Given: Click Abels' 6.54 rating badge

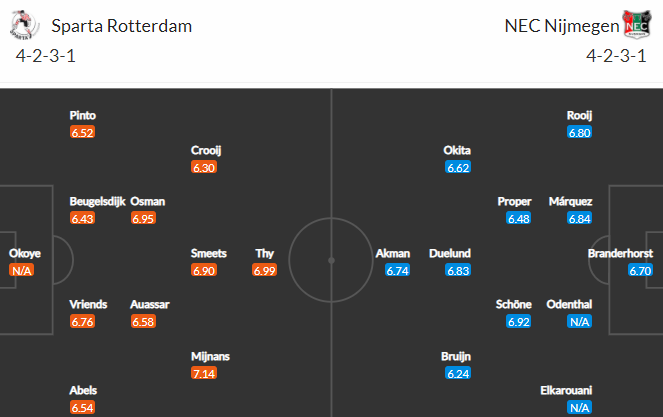Looking at the screenshot, I should pyautogui.click(x=82, y=407).
